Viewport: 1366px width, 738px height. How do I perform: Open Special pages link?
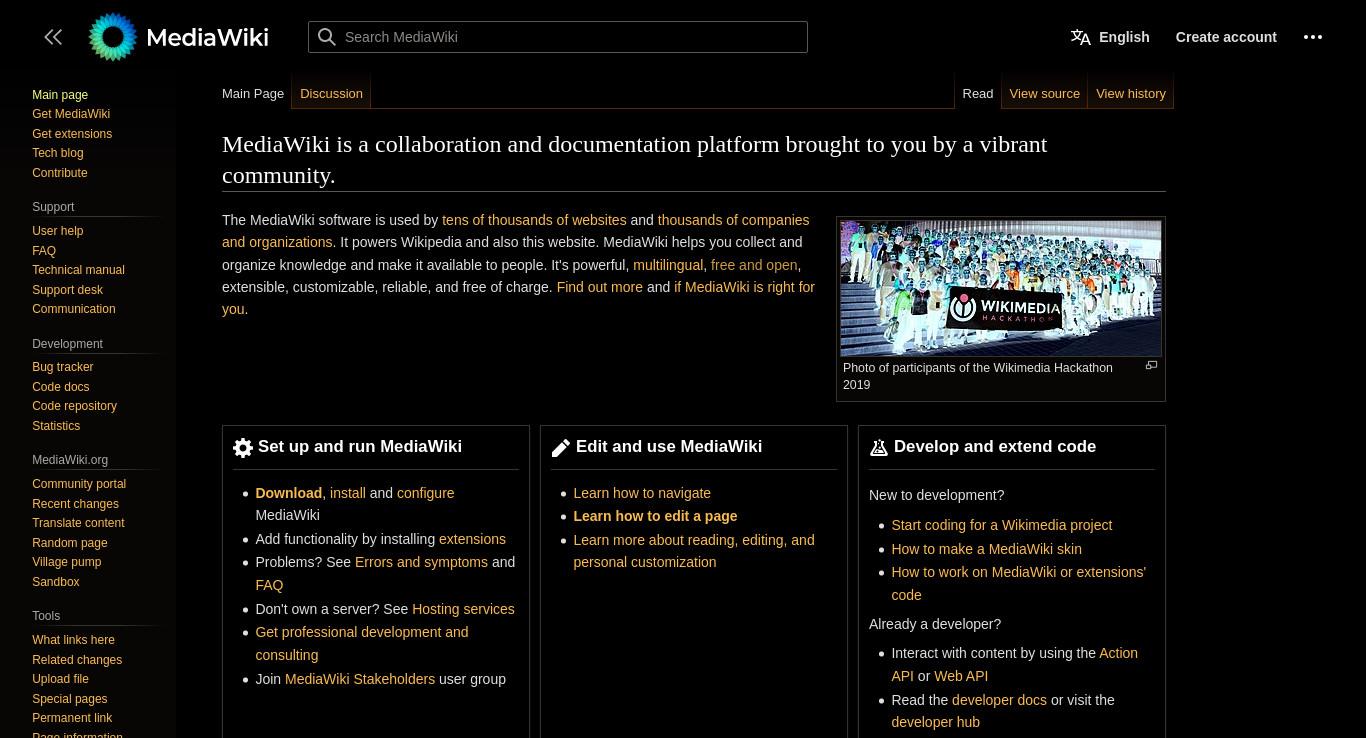tap(69, 699)
